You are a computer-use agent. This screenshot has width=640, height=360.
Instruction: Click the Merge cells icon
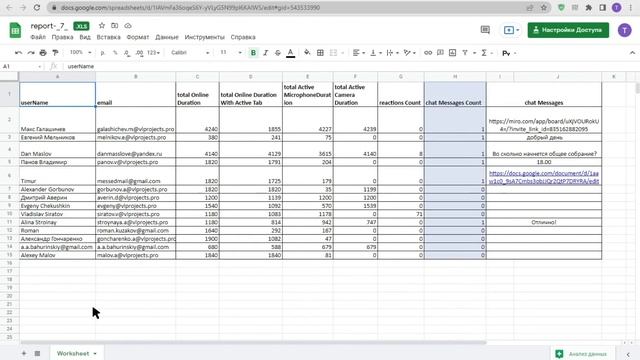[x=333, y=53]
